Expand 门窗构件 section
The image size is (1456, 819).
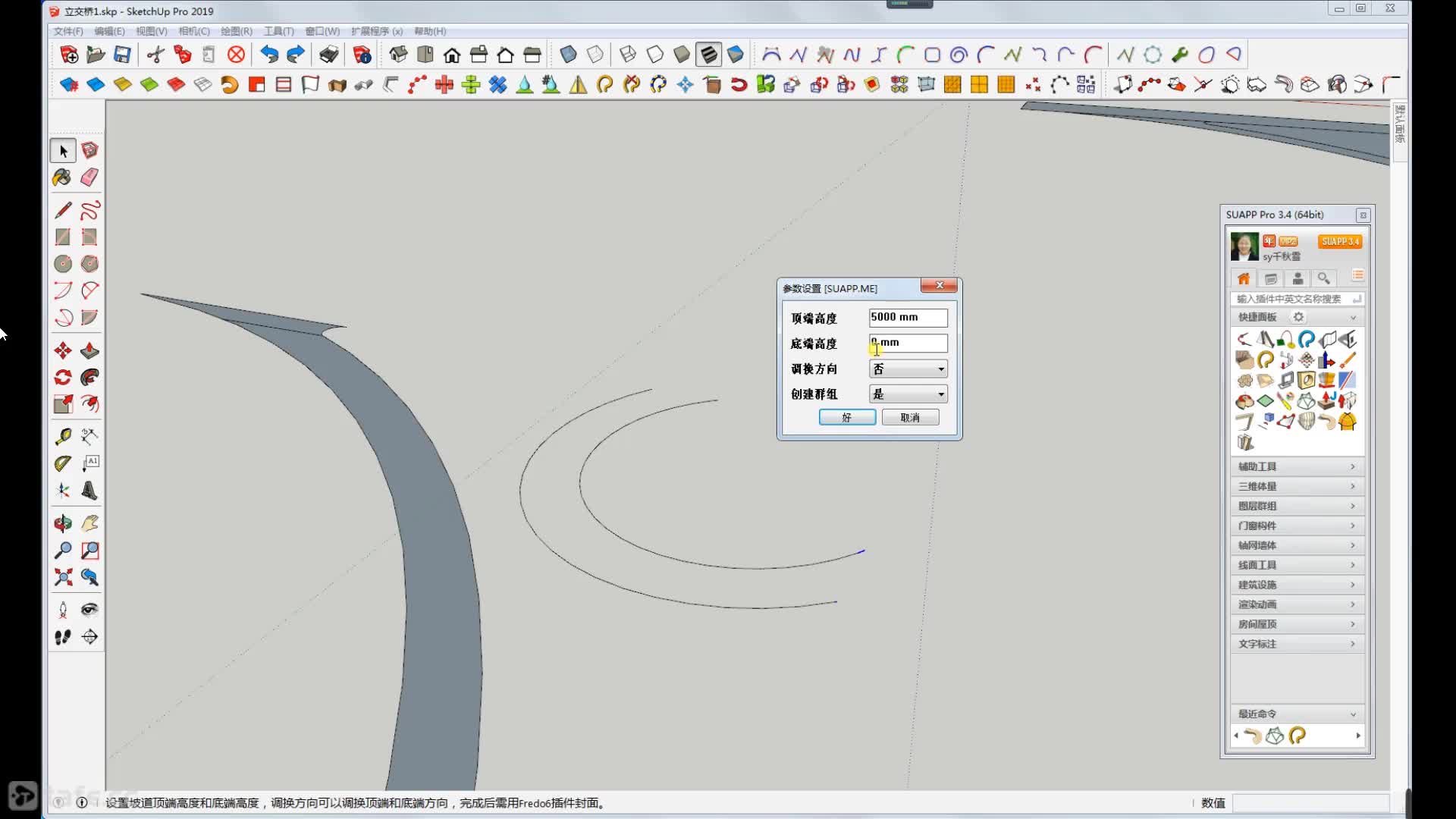coord(1297,526)
